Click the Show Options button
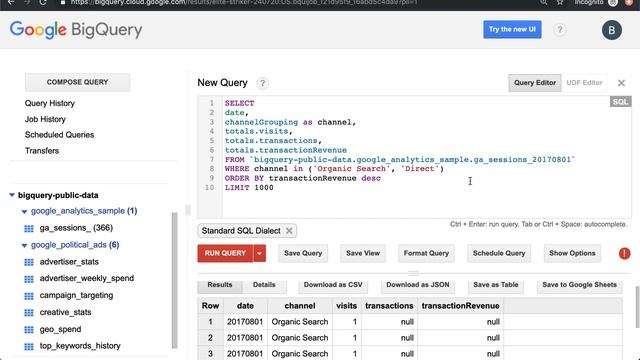Viewport: 640px width, 360px height. click(572, 253)
